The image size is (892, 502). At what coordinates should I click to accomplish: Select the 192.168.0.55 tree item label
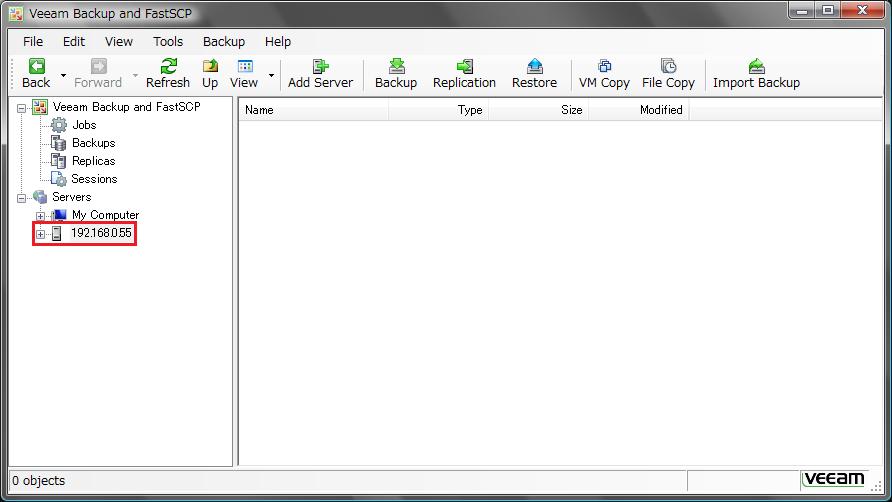coord(101,233)
